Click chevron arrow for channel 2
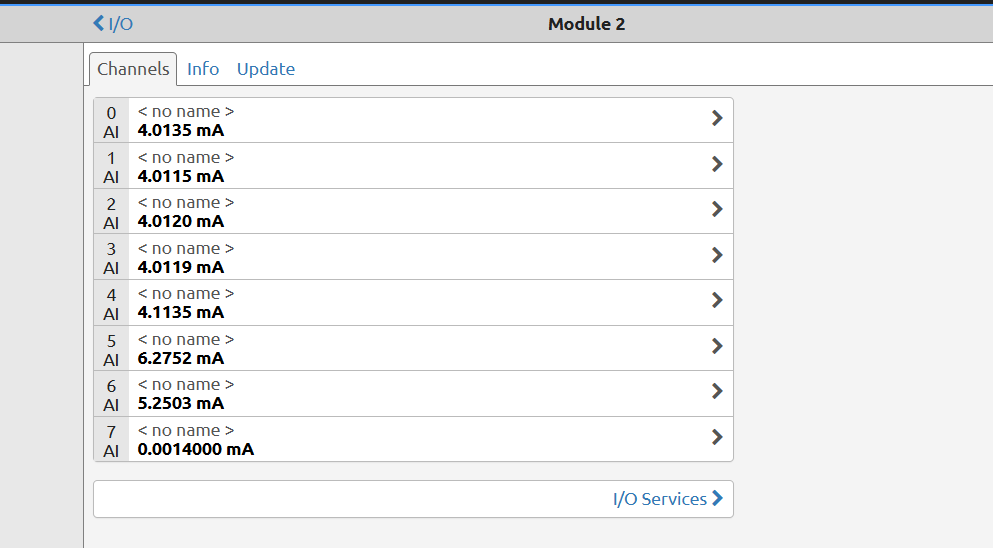 coord(717,209)
